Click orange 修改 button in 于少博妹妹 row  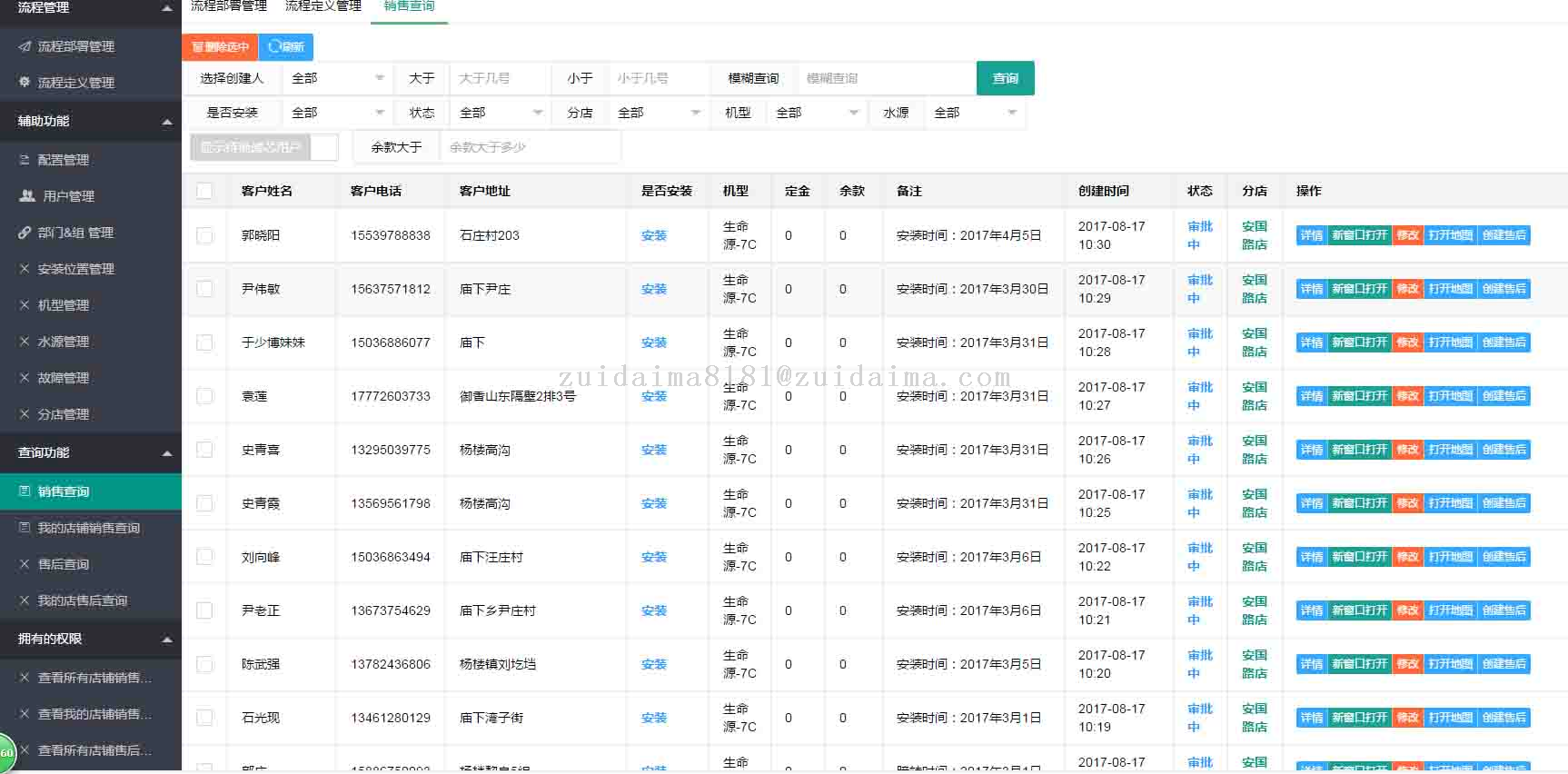(x=1407, y=342)
